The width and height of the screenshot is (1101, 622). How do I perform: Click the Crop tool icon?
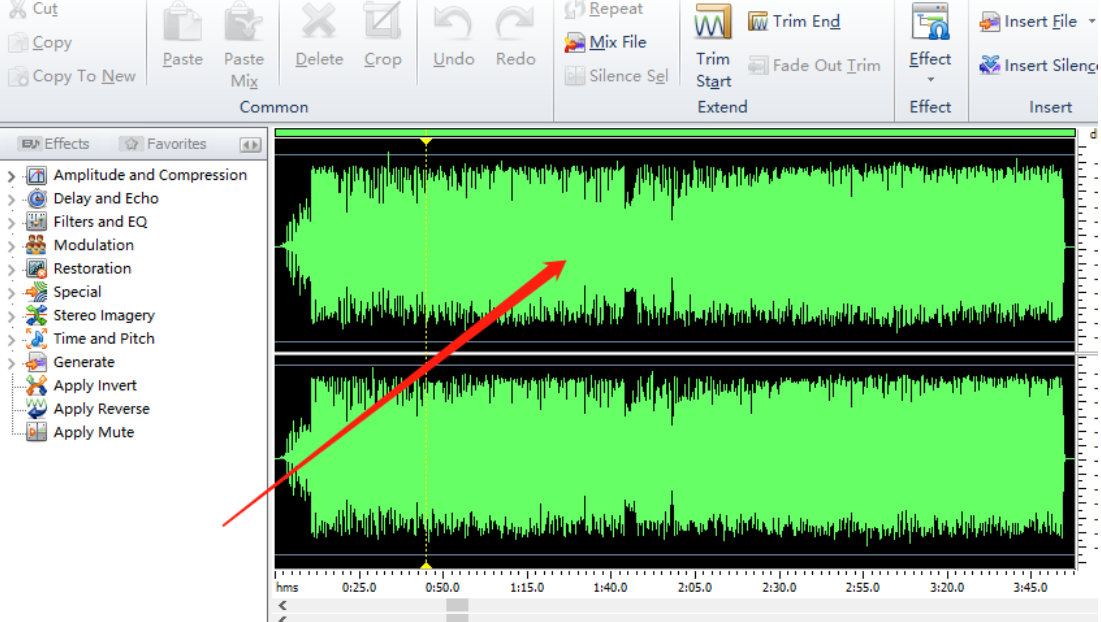[383, 22]
